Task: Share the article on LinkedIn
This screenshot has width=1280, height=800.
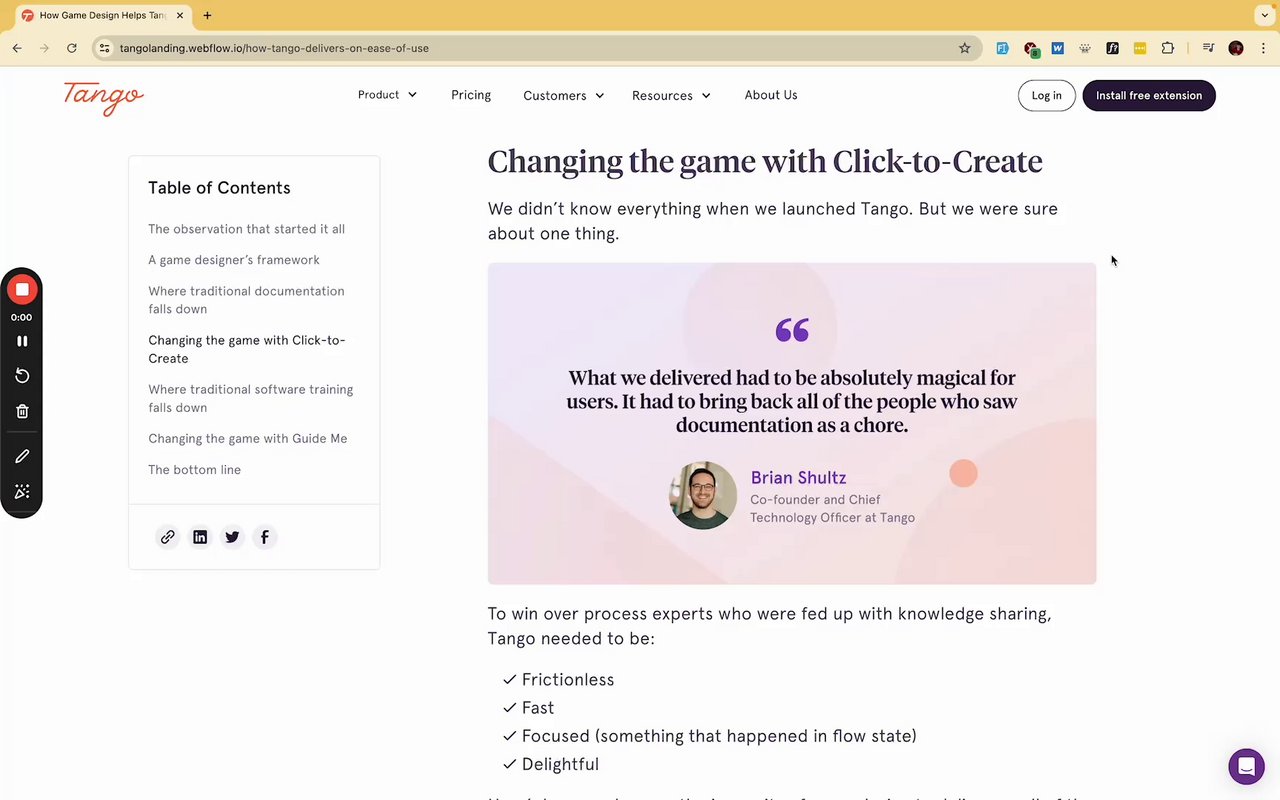Action: point(200,537)
